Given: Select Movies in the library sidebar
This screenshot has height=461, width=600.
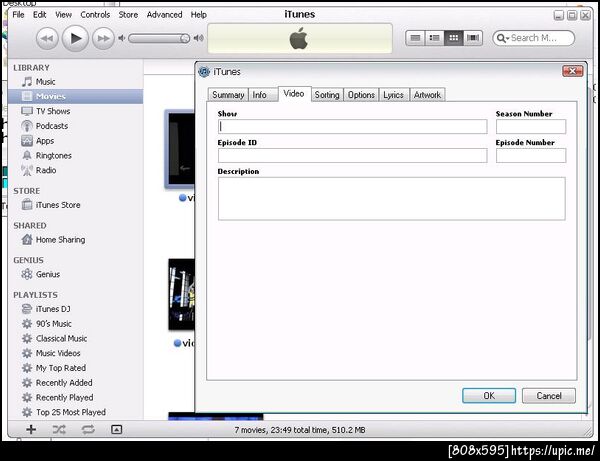Looking at the screenshot, I should click(x=75, y=96).
